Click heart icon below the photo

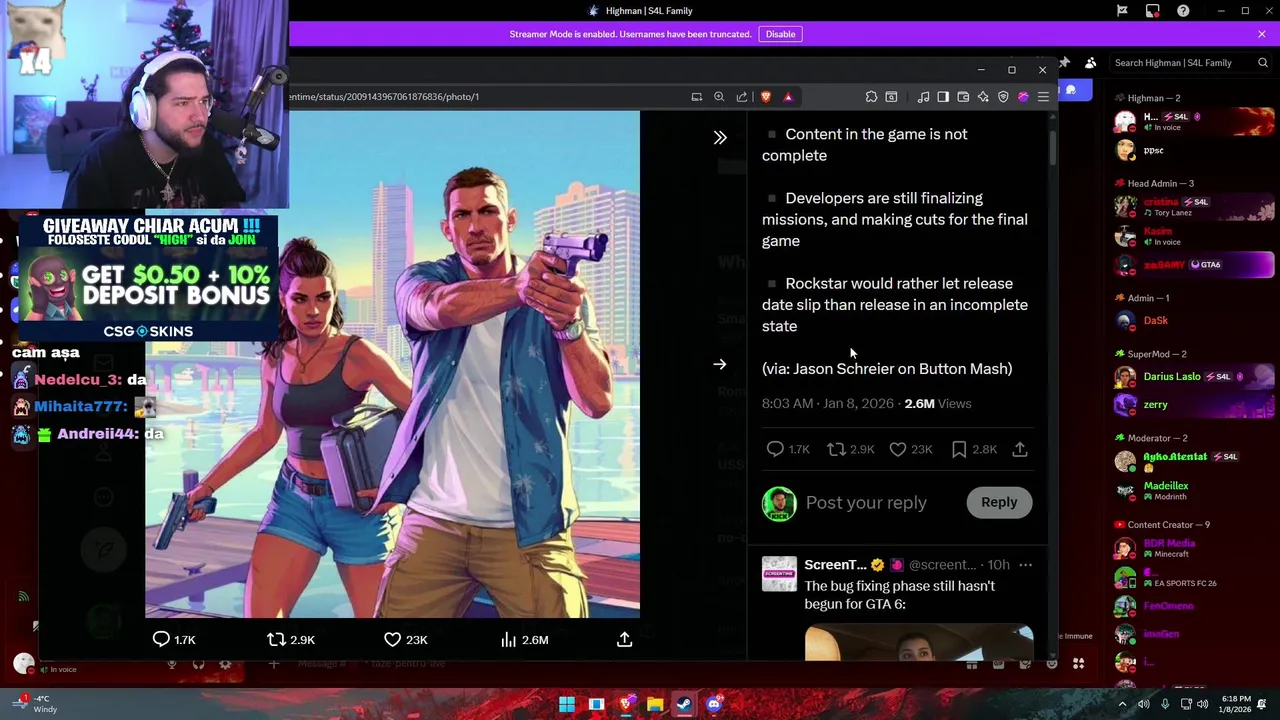[x=393, y=640]
